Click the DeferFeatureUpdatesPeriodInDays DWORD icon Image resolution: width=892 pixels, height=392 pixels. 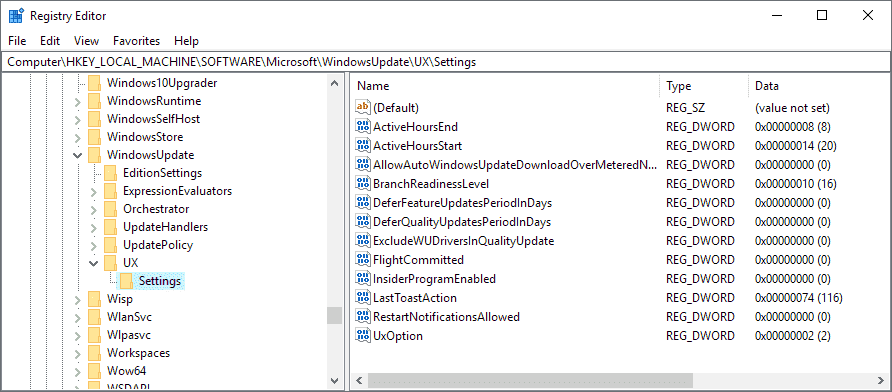[362, 202]
